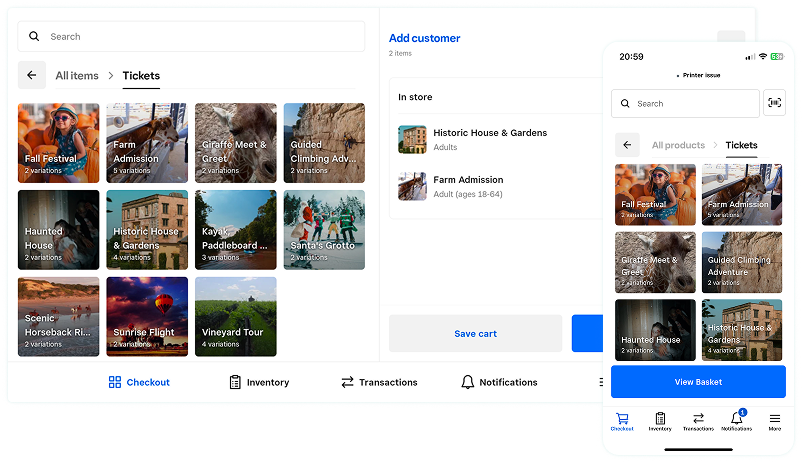Open Transactions in the mobile bottom bar

pos(698,421)
